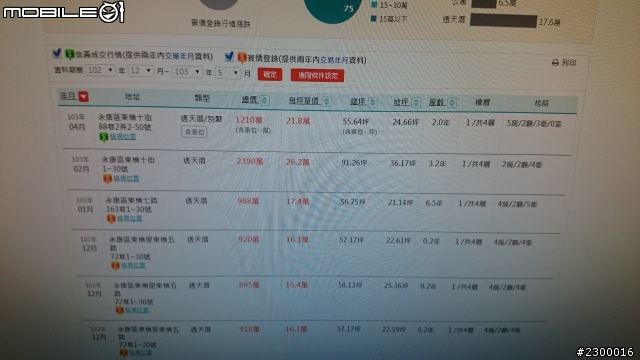The image size is (640, 360).
Task: Select the 17.4萬 unit price cell
Action: (x=297, y=201)
